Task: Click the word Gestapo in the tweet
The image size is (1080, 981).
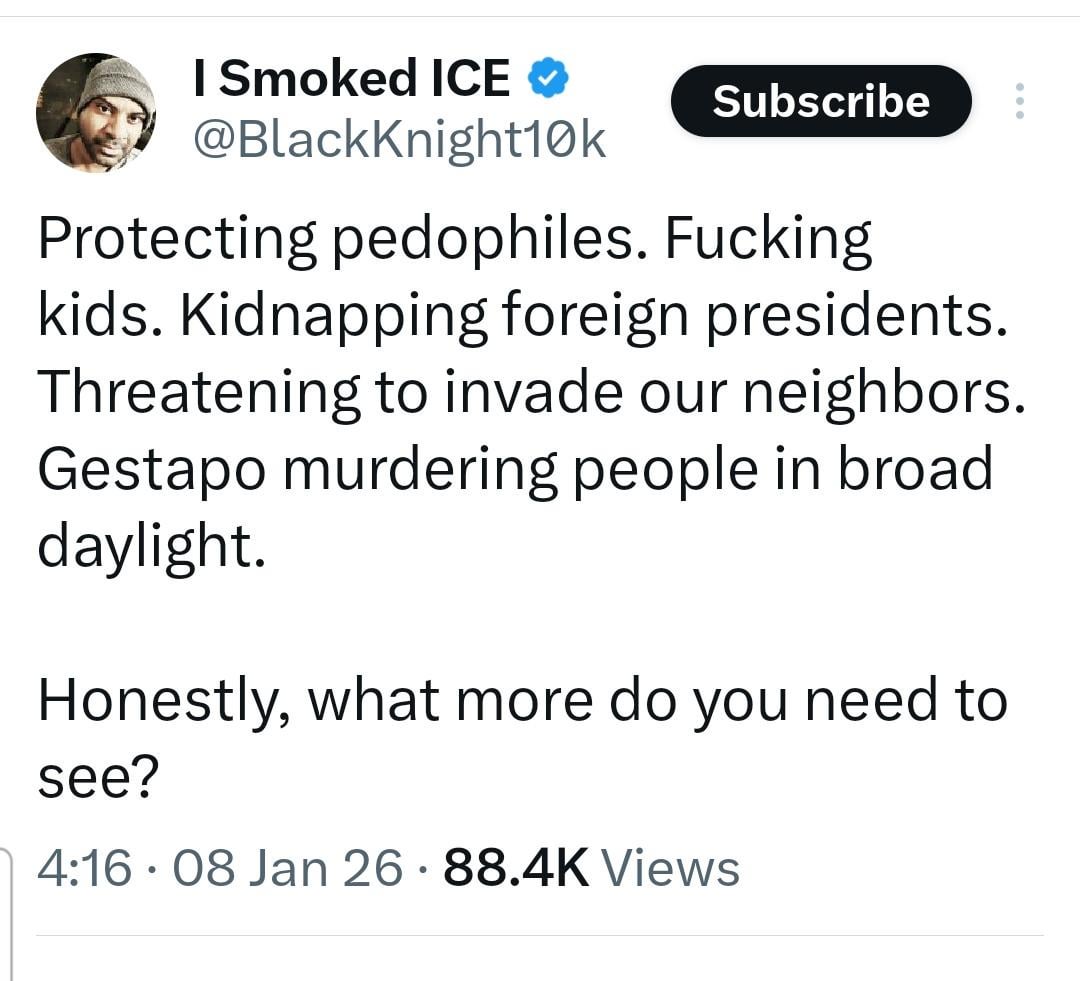Action: click(151, 470)
